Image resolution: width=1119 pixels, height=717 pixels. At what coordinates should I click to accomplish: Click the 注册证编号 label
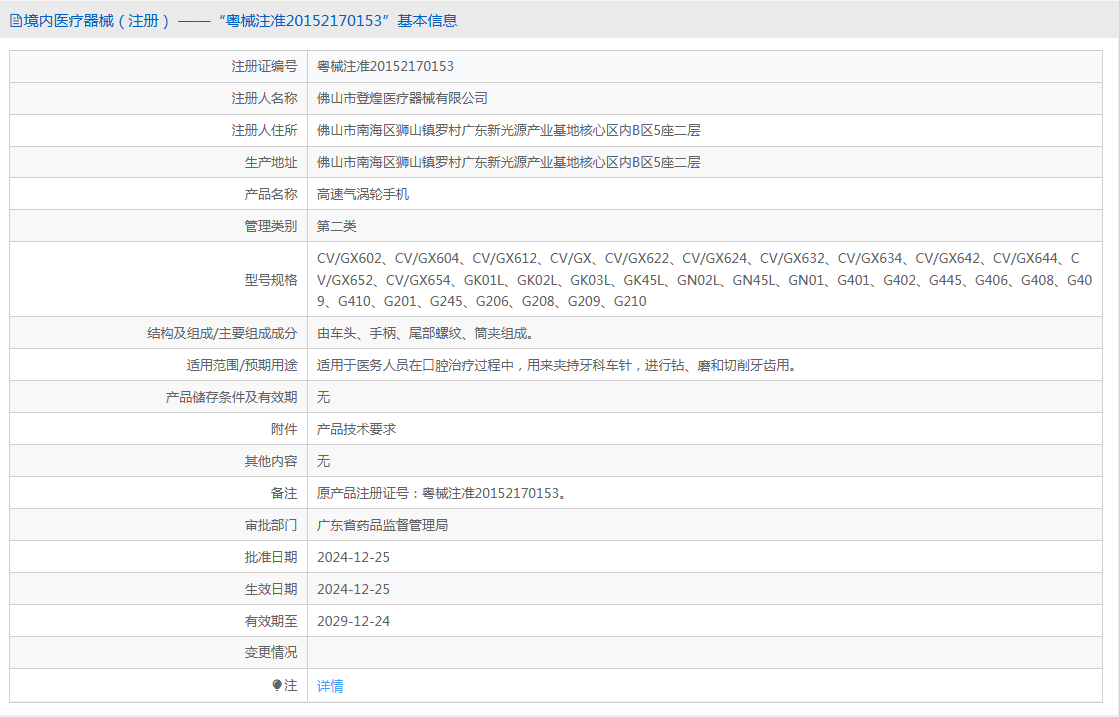(x=264, y=66)
